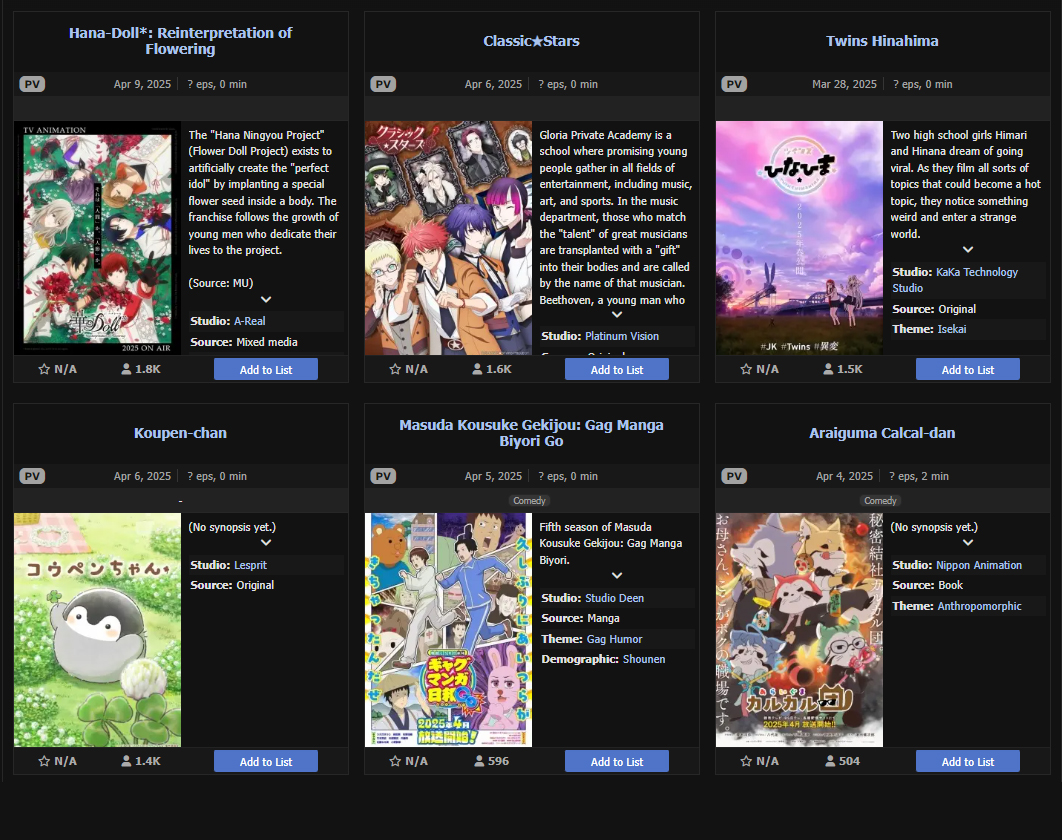Expand the Koupen-chan synopsis chevron
Image resolution: width=1062 pixels, height=840 pixels.
(x=266, y=543)
